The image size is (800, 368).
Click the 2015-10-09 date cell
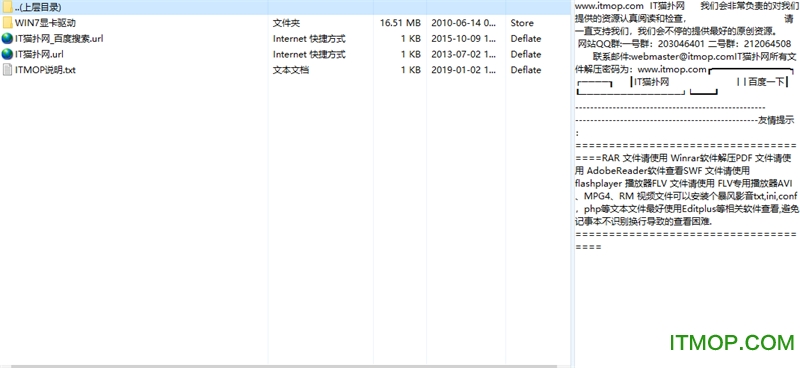463,39
